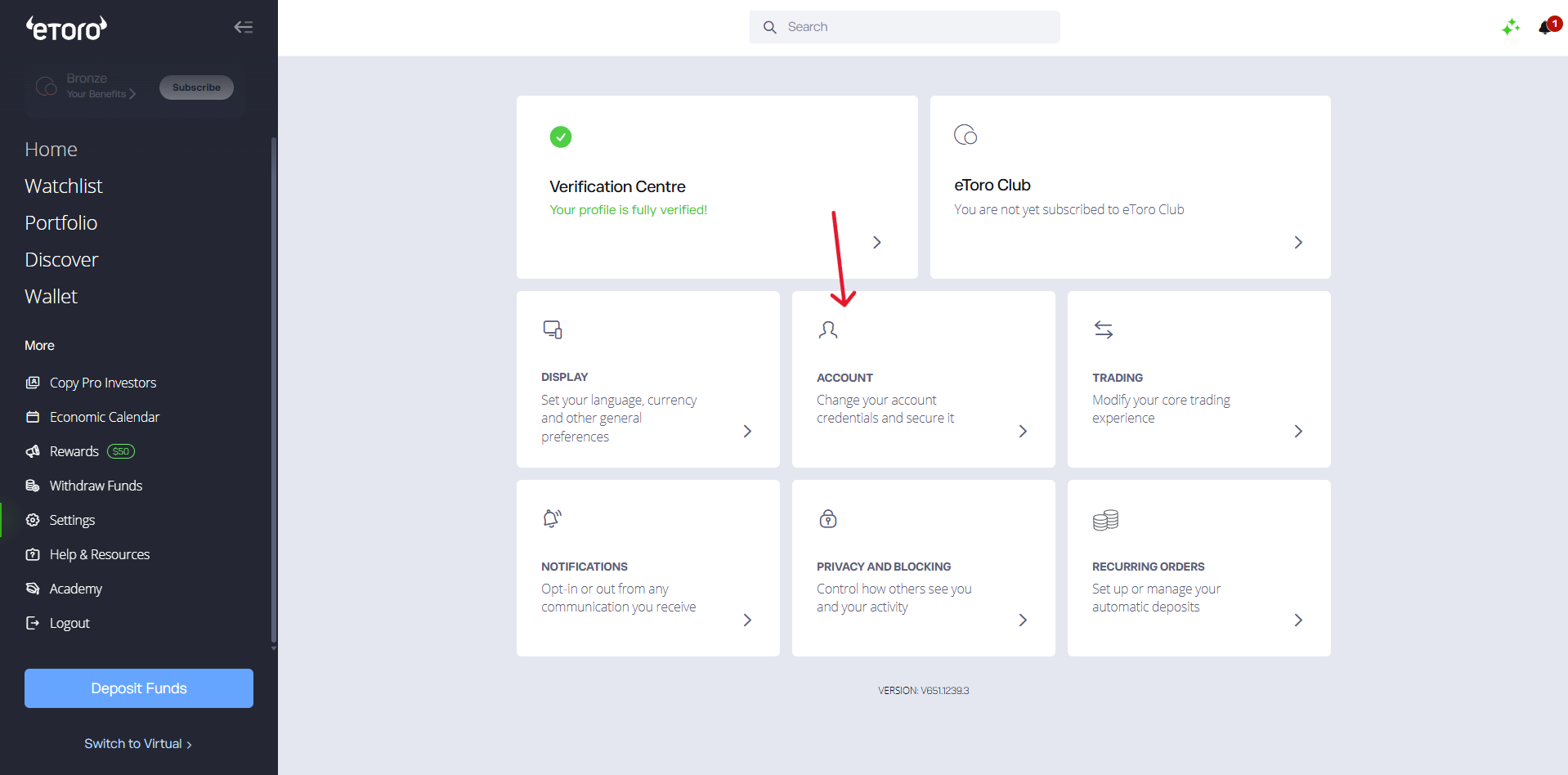Screen dimensions: 1568x775
Task: Expand the Notifications settings chevron
Action: [x=747, y=620]
